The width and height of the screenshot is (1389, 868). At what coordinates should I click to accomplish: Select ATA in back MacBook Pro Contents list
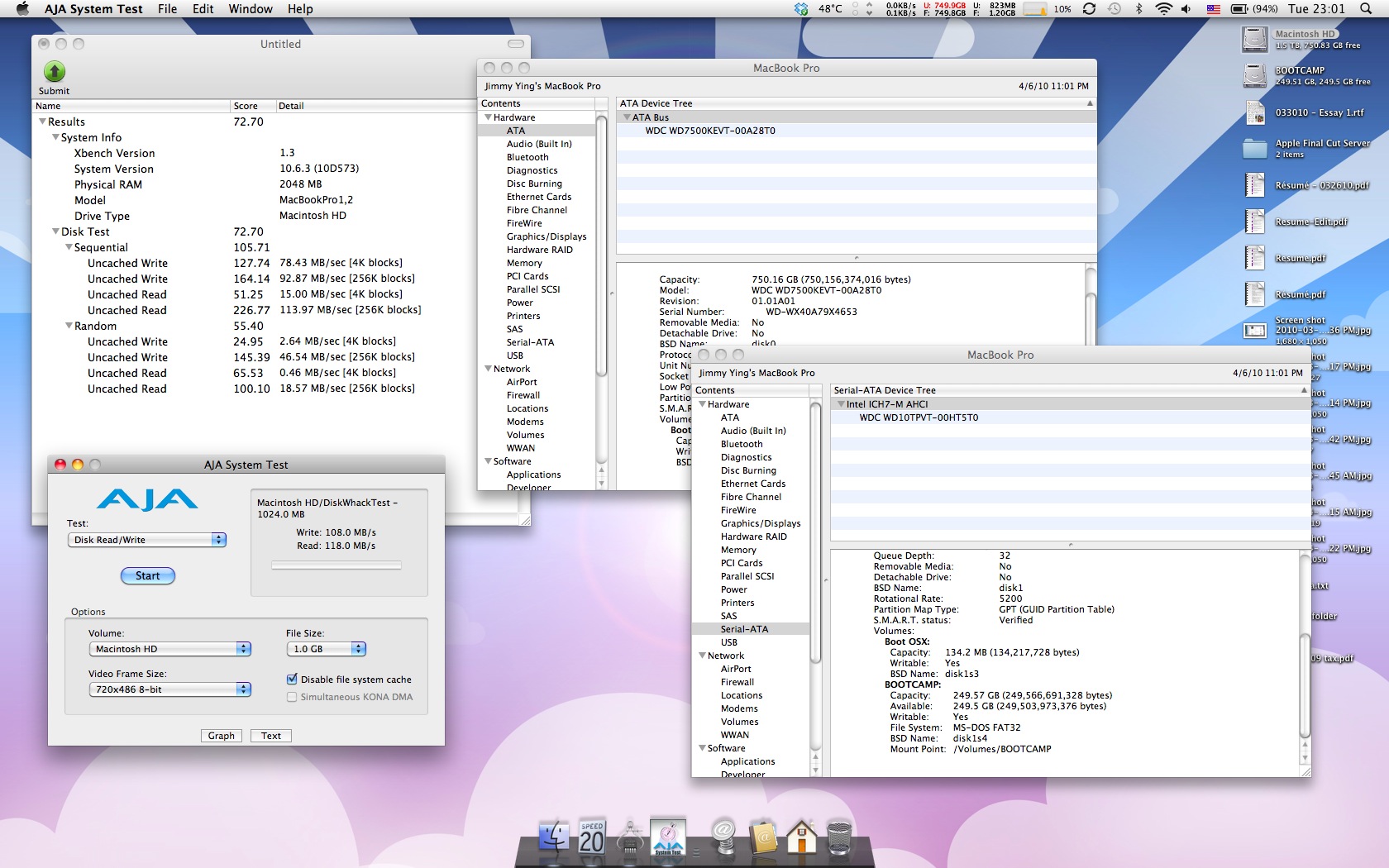[537, 131]
